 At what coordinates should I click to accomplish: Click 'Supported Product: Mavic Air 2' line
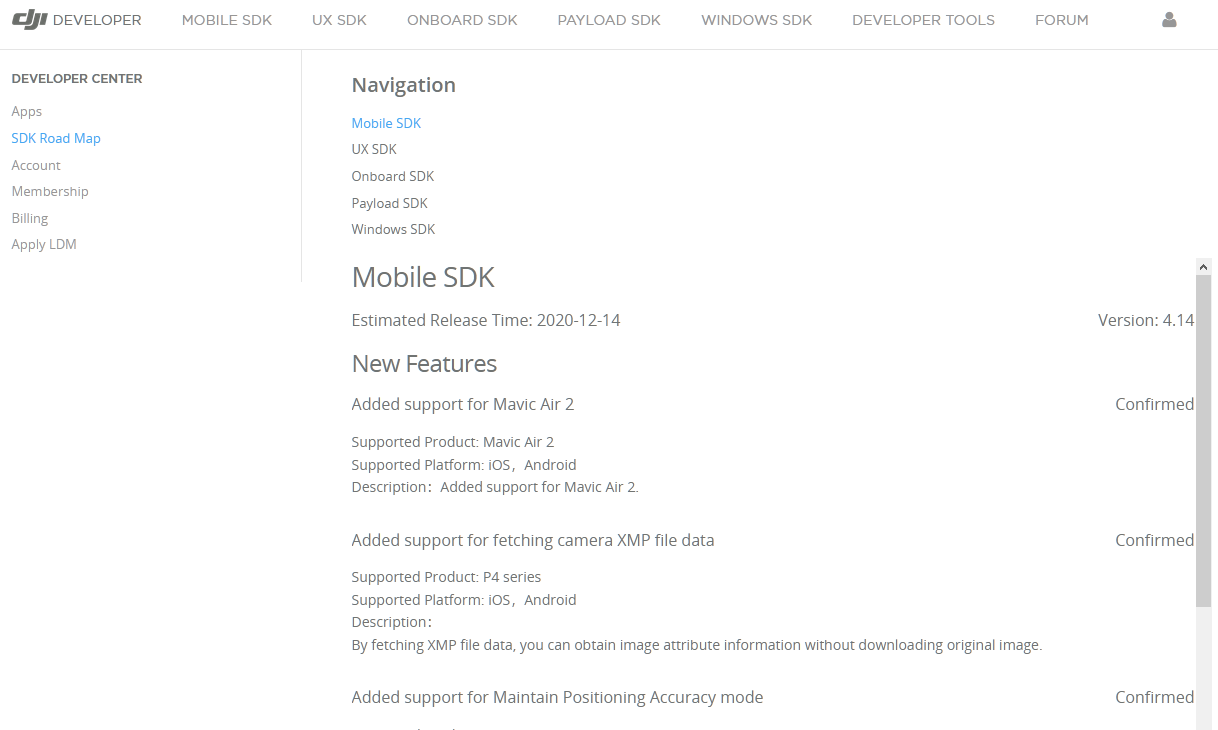click(x=453, y=442)
